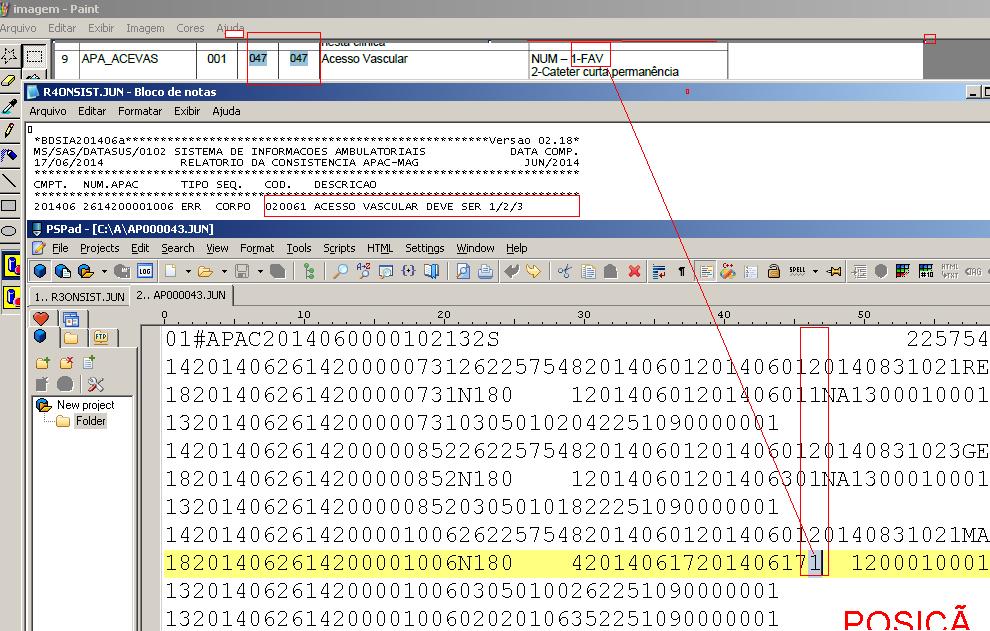Open PSPad Settings menu
This screenshot has width=990, height=631.
424,248
